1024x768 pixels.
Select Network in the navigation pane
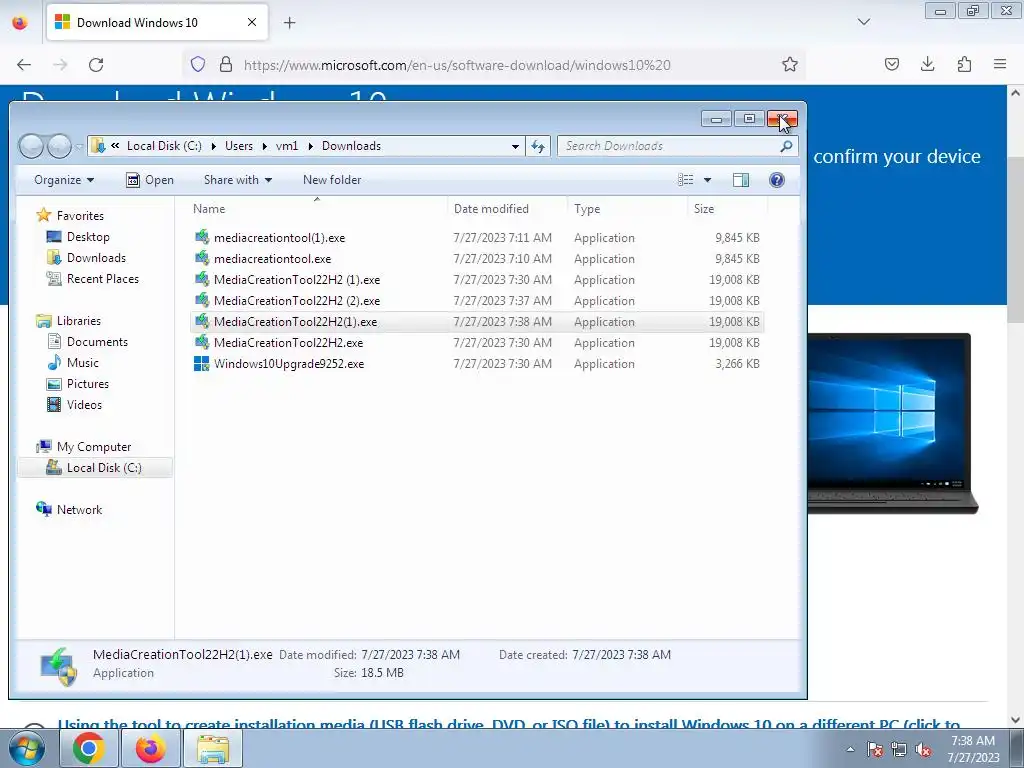pyautogui.click(x=79, y=509)
